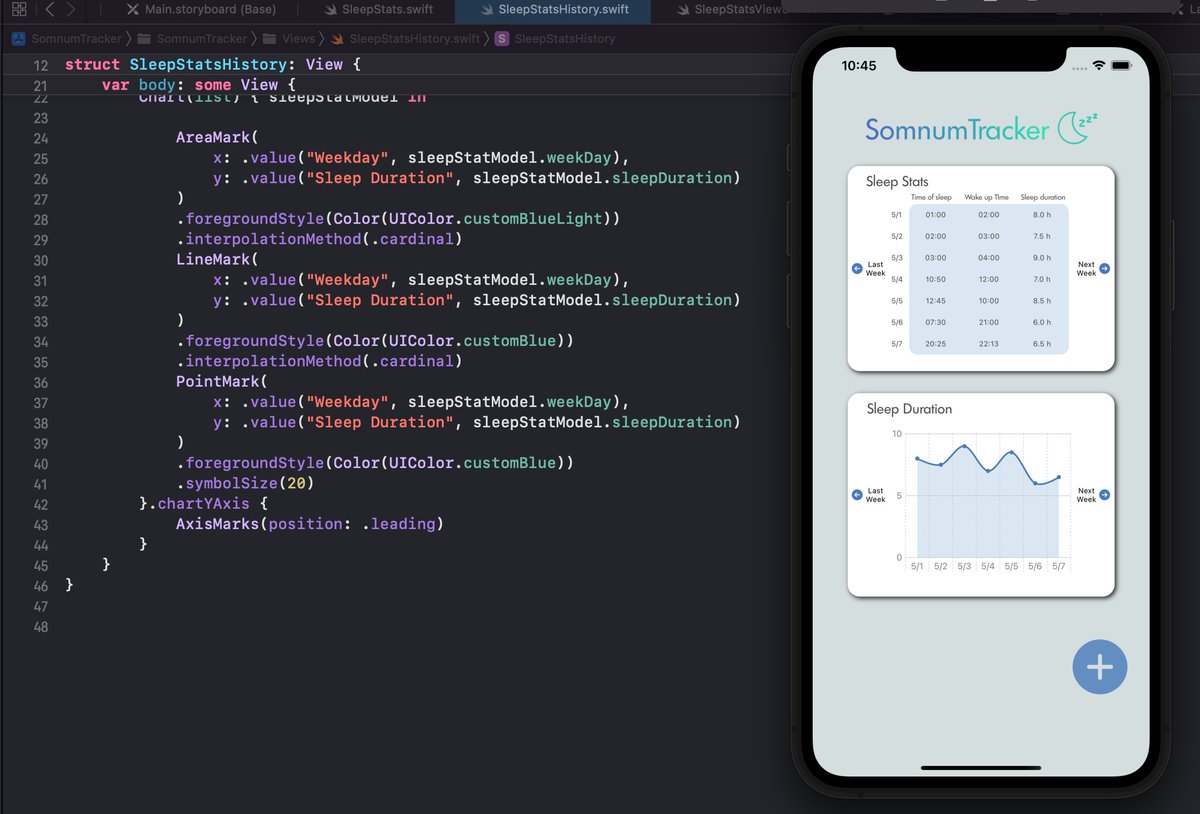Open the SleepStatsHistory struct breadcrumb
The image size is (1200, 814).
coord(555,38)
